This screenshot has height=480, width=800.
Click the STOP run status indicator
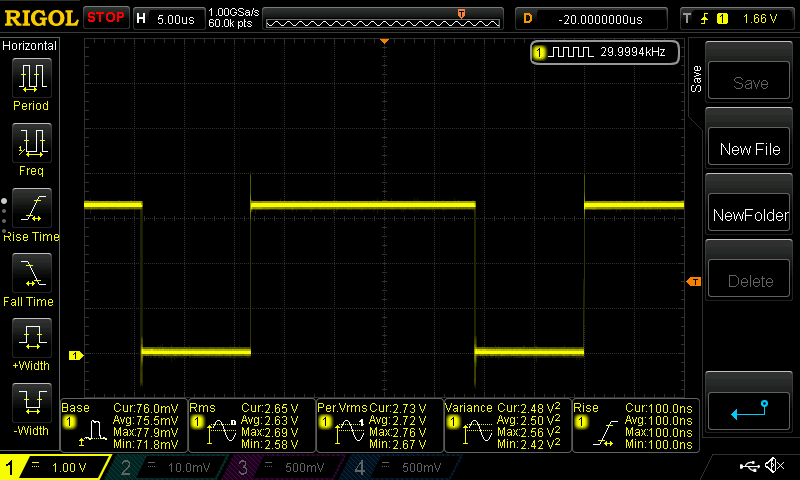tap(106, 17)
